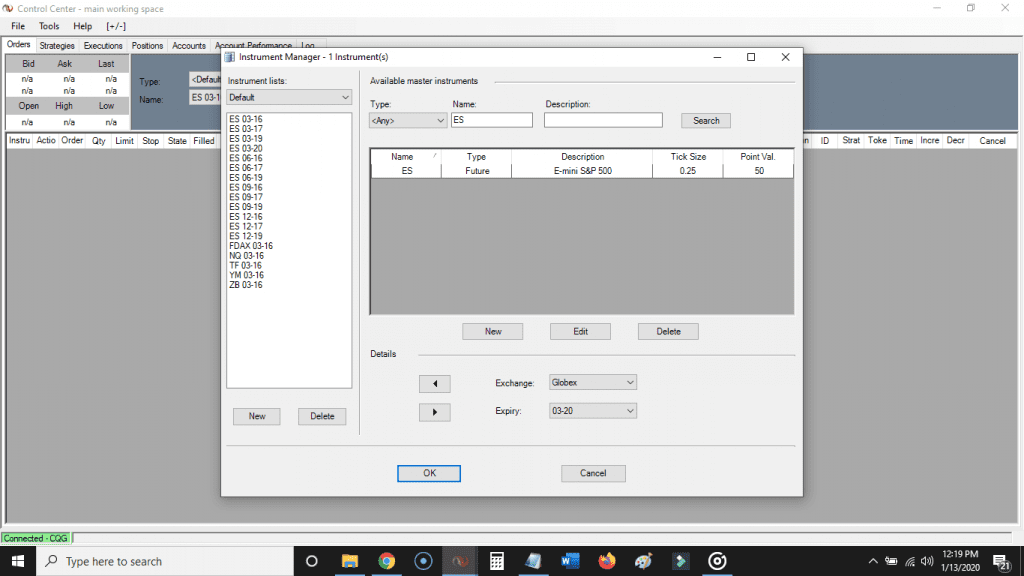
Task: Switch to the Executions tab
Action: 103,46
